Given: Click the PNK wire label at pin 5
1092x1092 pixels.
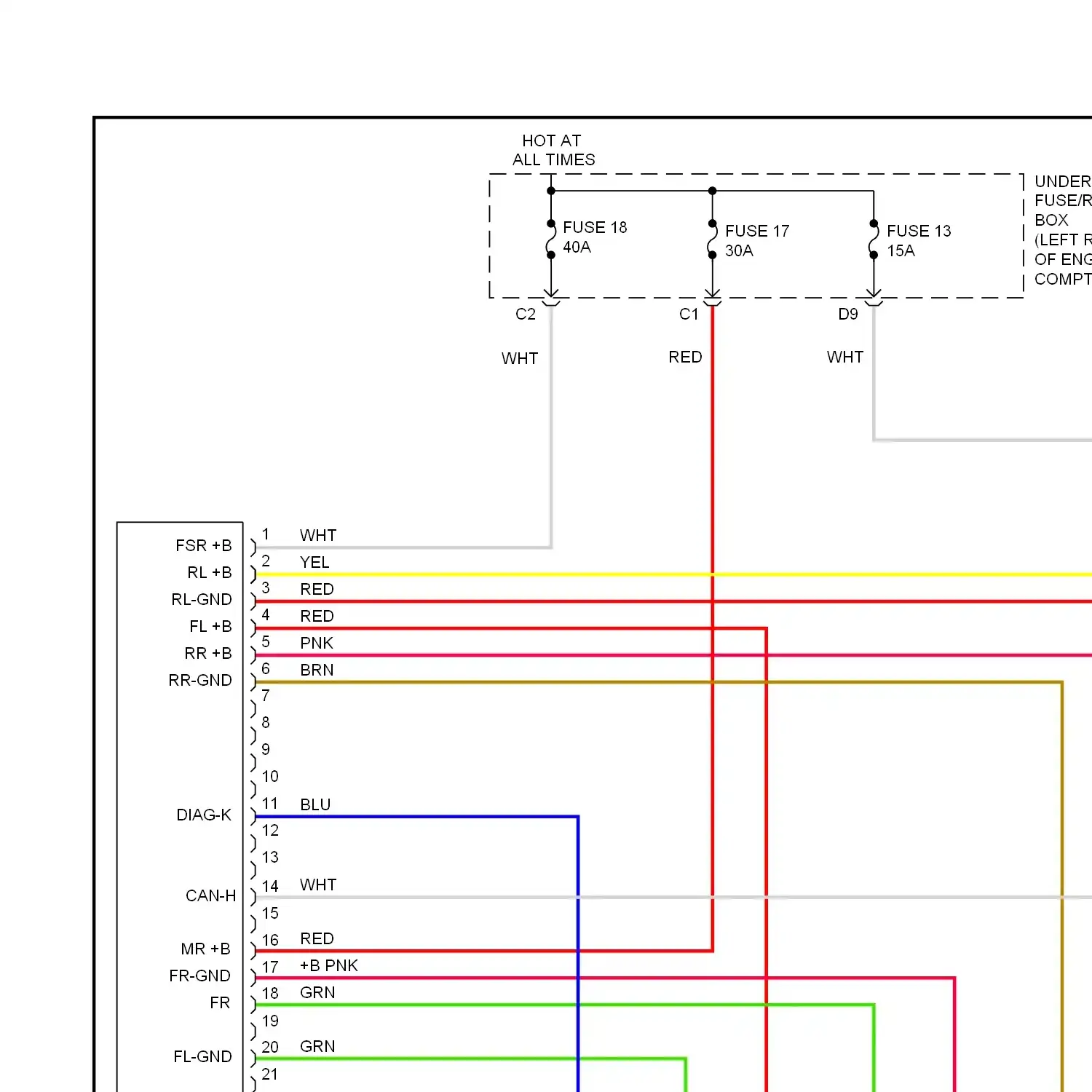Looking at the screenshot, I should (x=317, y=643).
